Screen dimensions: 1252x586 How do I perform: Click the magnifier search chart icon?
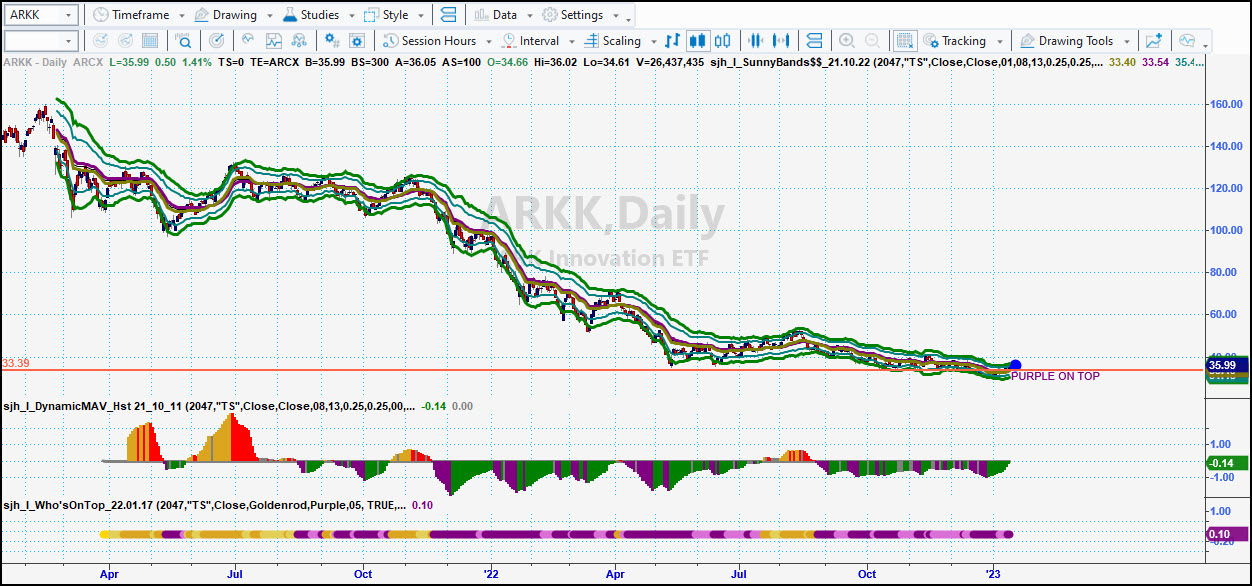point(184,41)
